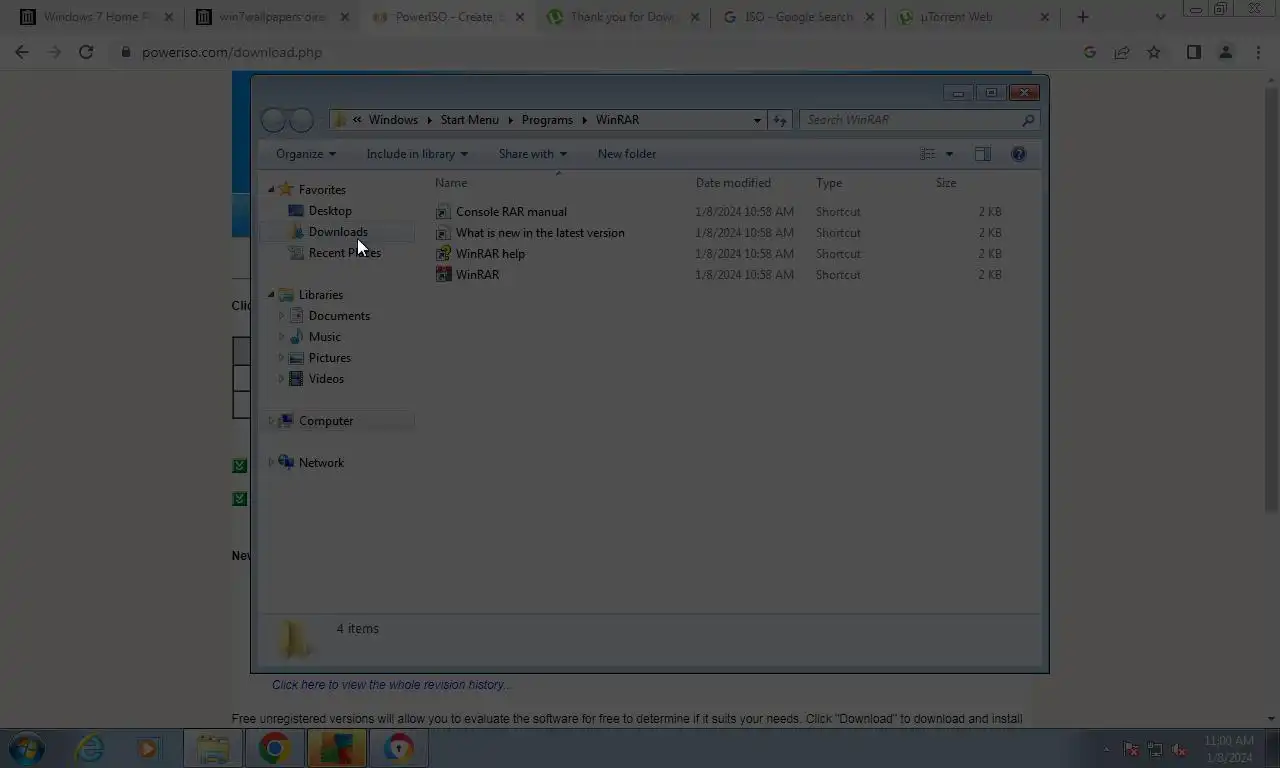1280x768 pixels.
Task: Click the Console RAR manual shortcut icon
Action: [x=444, y=212]
